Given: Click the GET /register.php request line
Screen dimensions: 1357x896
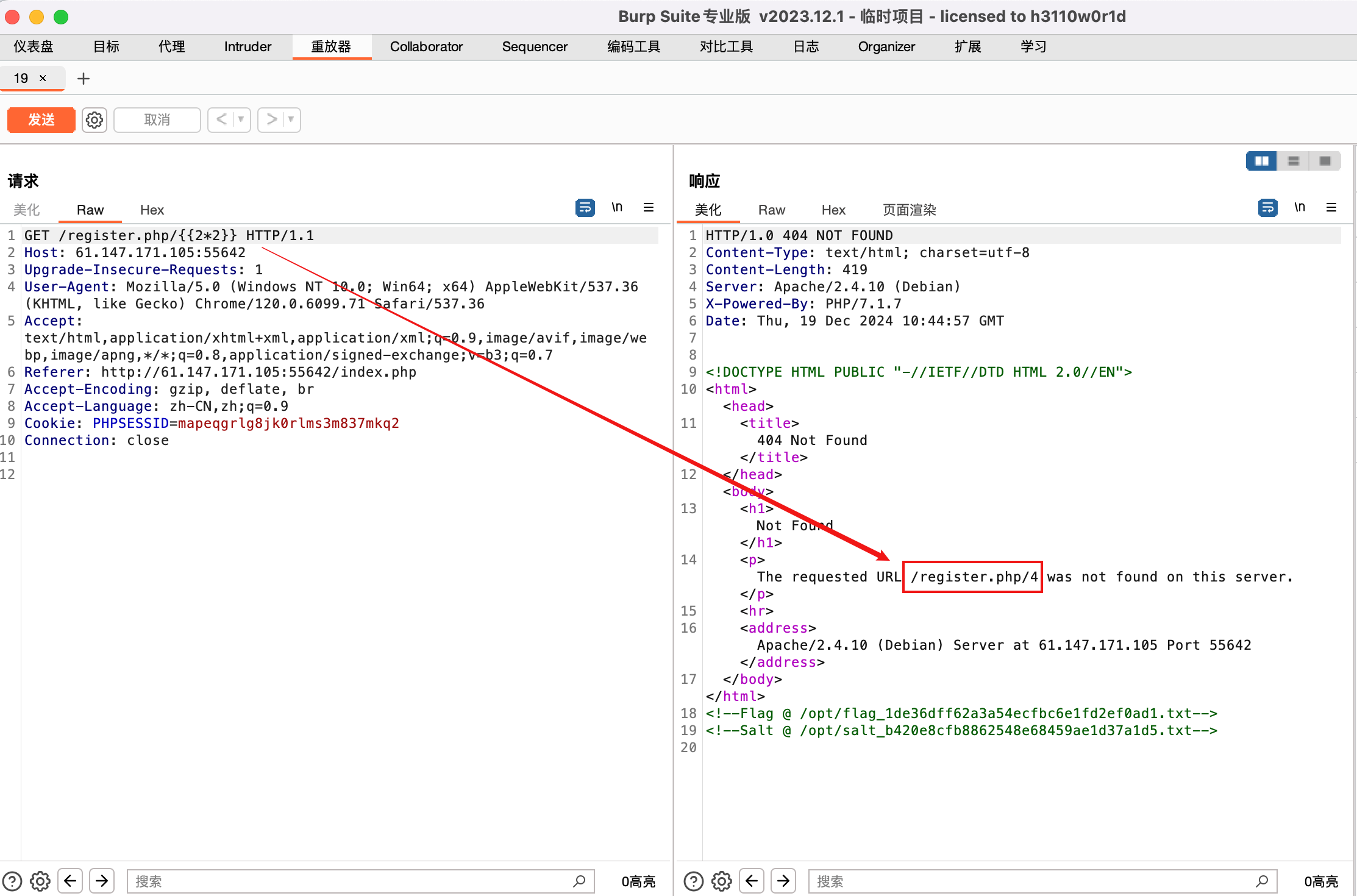Looking at the screenshot, I should pyautogui.click(x=169, y=236).
